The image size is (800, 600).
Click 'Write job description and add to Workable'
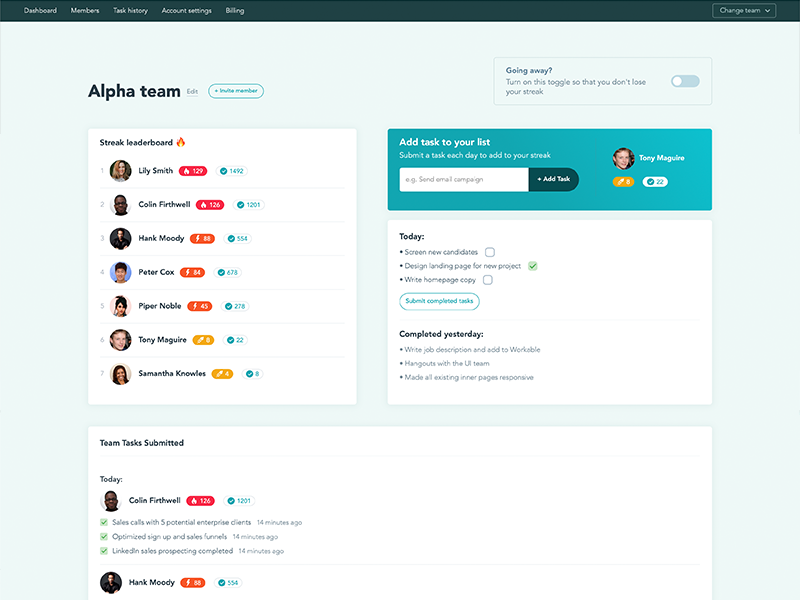click(x=472, y=349)
